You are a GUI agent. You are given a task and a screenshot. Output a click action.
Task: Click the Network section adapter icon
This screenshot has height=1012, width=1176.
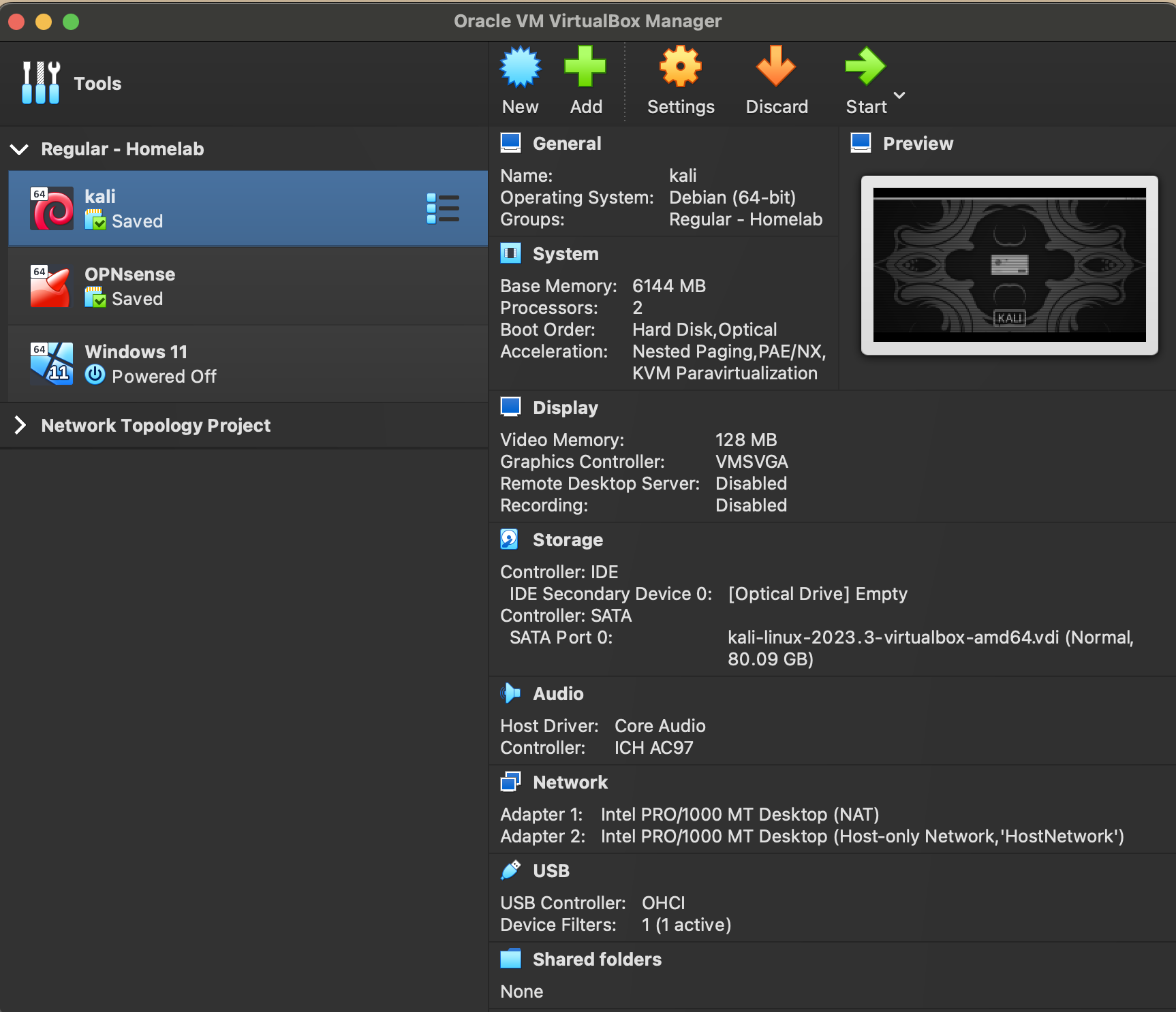tap(510, 782)
